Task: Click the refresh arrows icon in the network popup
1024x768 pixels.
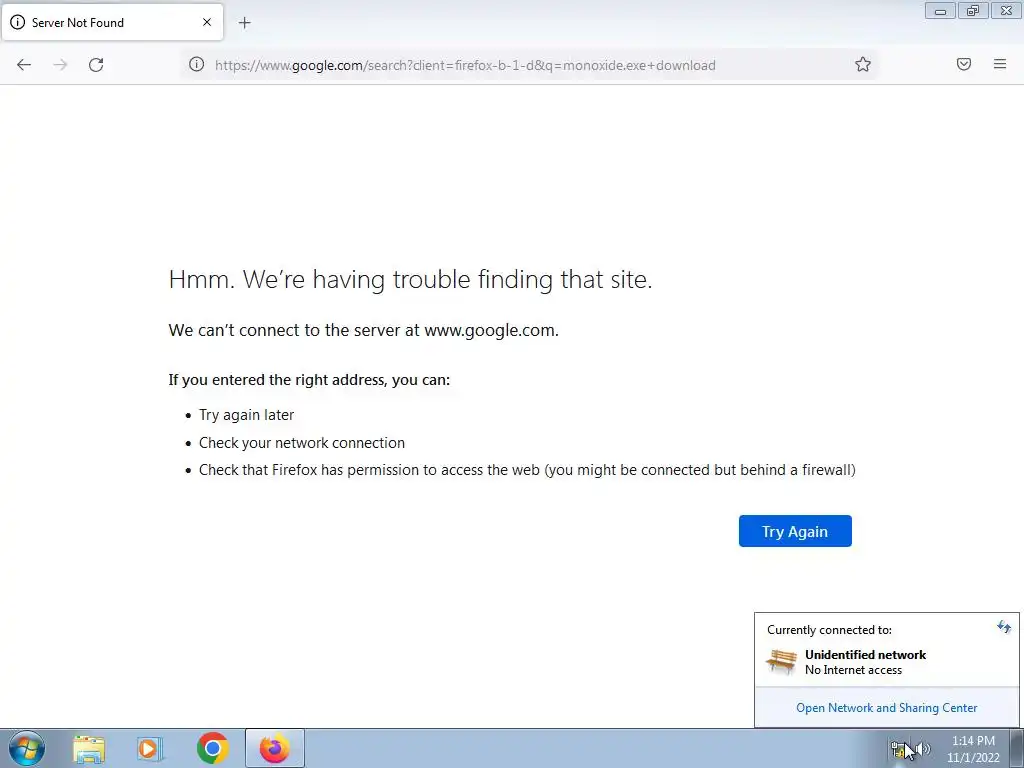Action: point(1004,628)
